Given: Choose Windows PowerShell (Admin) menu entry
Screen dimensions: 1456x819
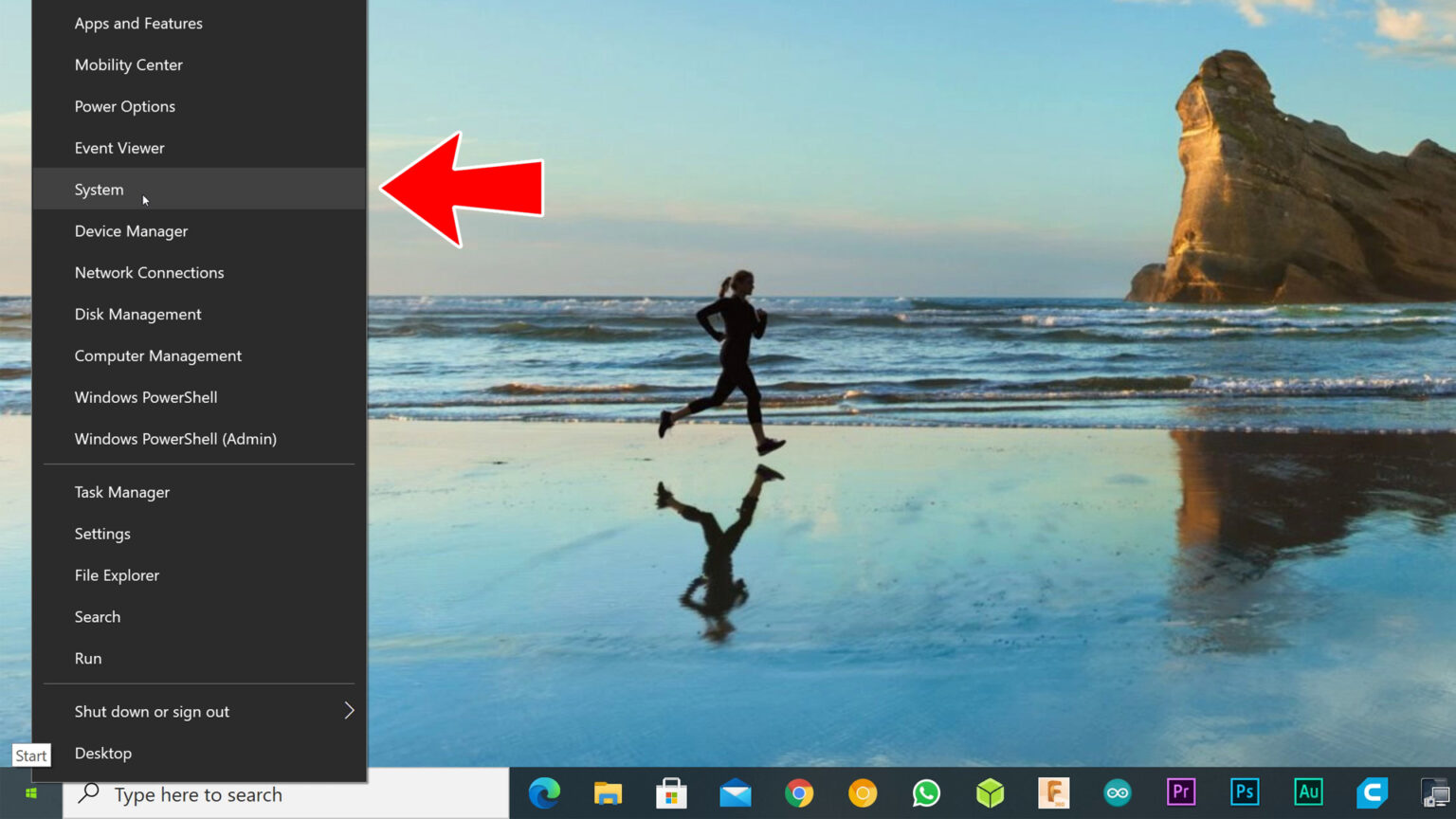Looking at the screenshot, I should pos(175,439).
